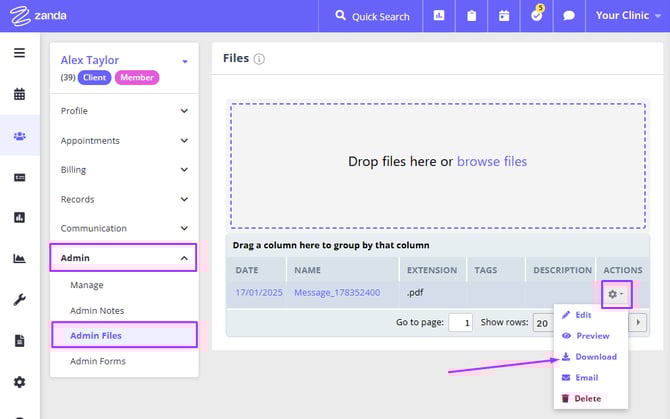Click the clipboard icon in top bar
The height and width of the screenshot is (419, 670).
click(x=471, y=16)
